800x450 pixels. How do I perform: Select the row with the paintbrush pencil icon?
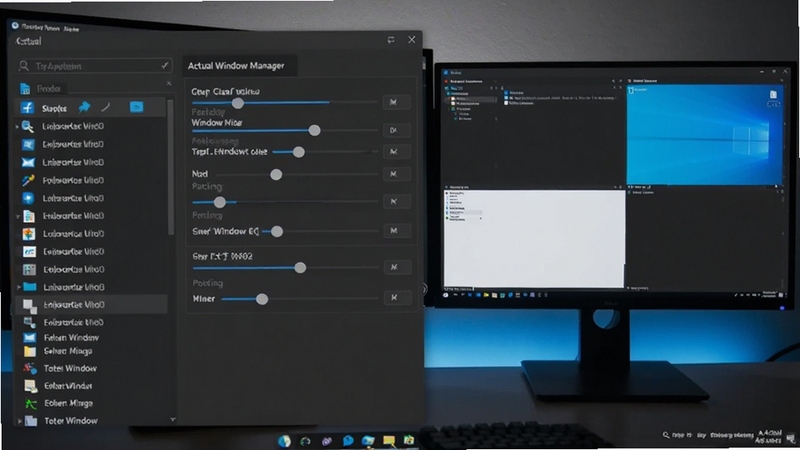91,180
